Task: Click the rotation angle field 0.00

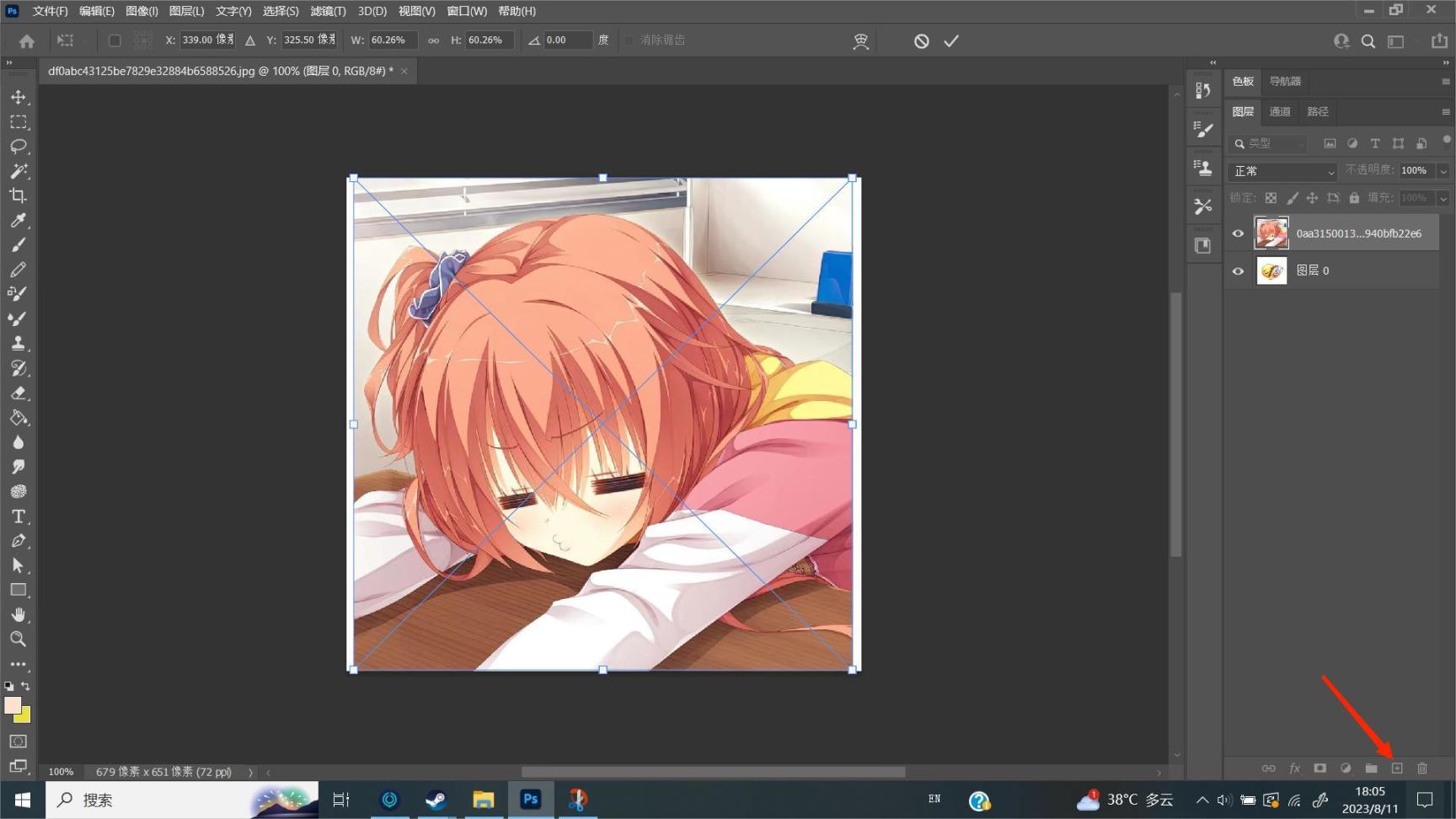Action: (x=567, y=40)
